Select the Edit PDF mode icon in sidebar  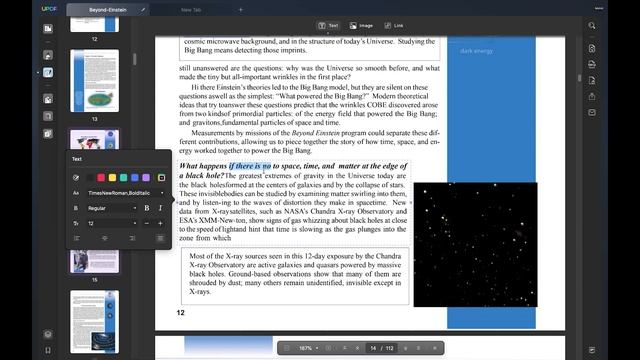coord(48,73)
